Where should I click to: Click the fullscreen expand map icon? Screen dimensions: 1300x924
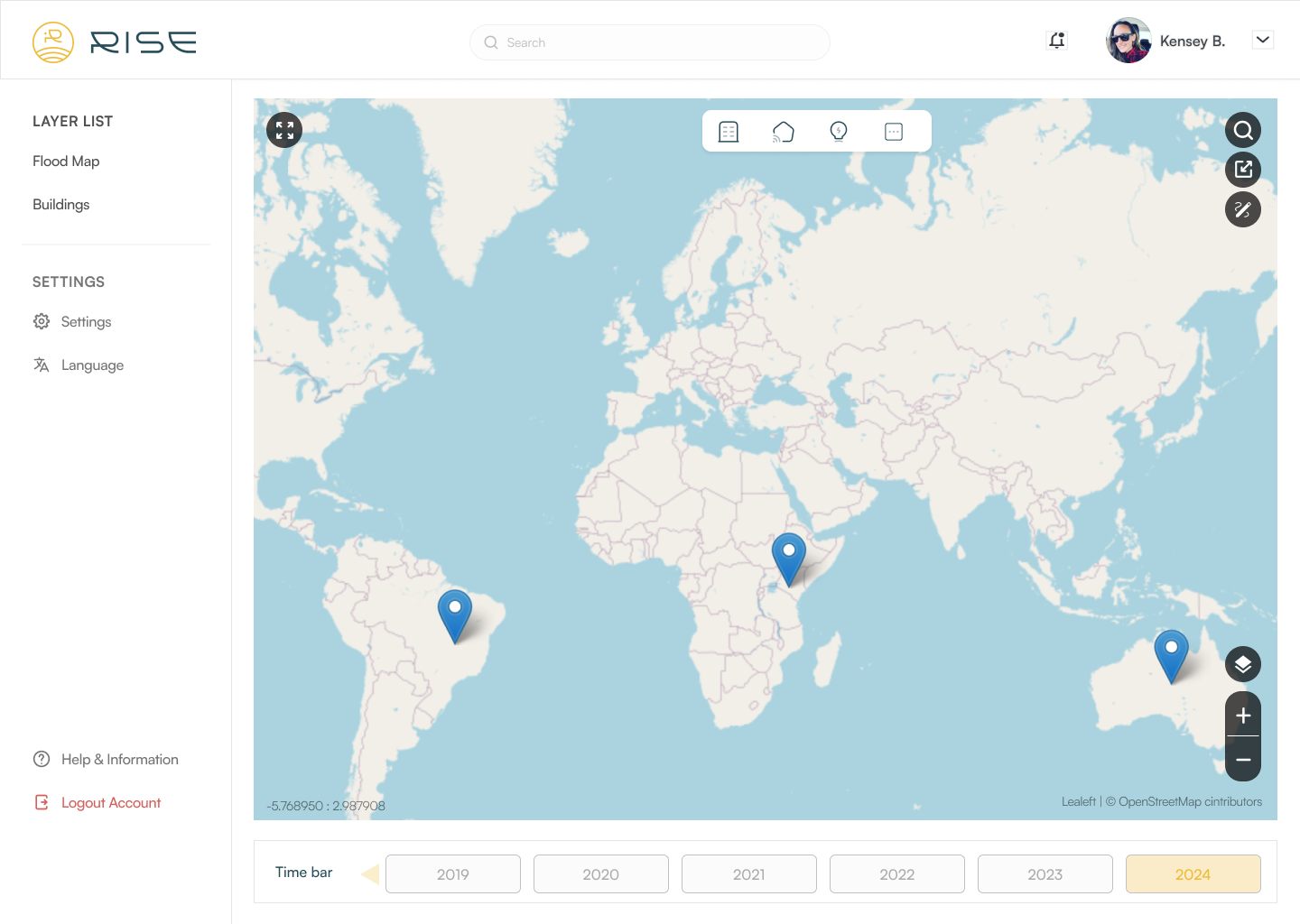(284, 131)
